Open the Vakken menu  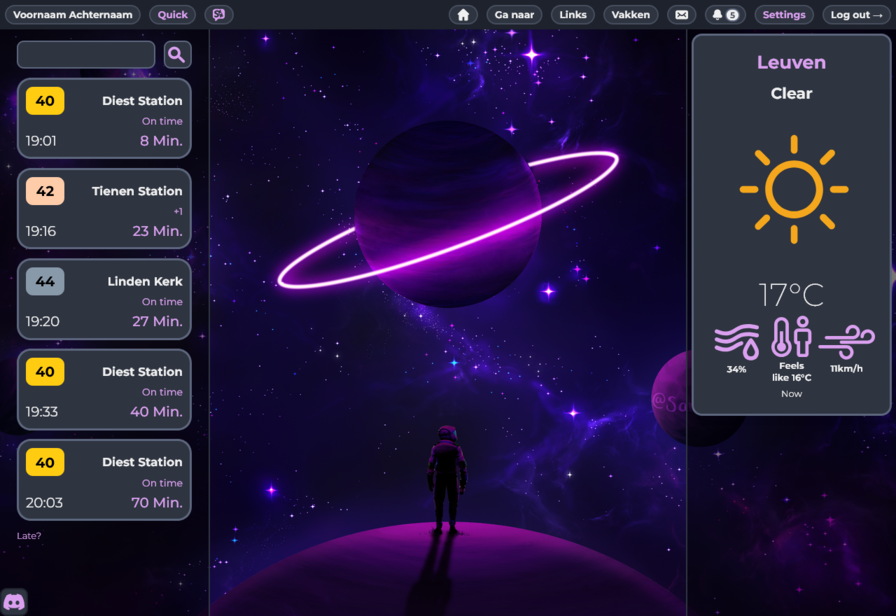click(631, 15)
